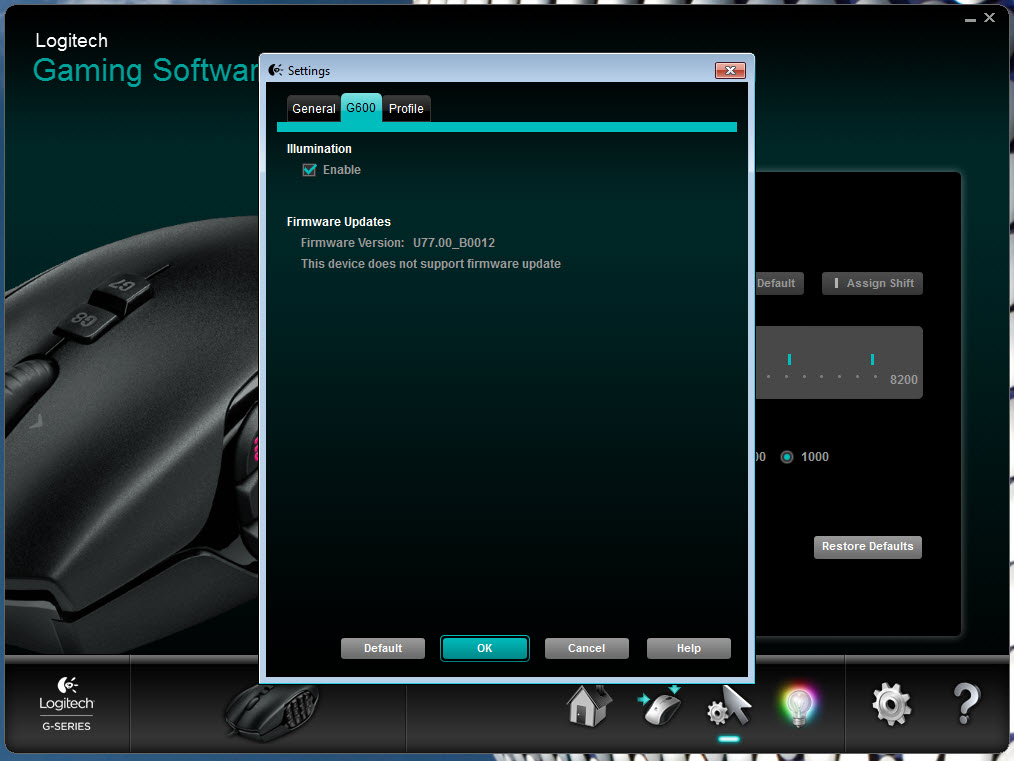Click the Settings dialog Logitech icon
1014x761 pixels.
[275, 70]
